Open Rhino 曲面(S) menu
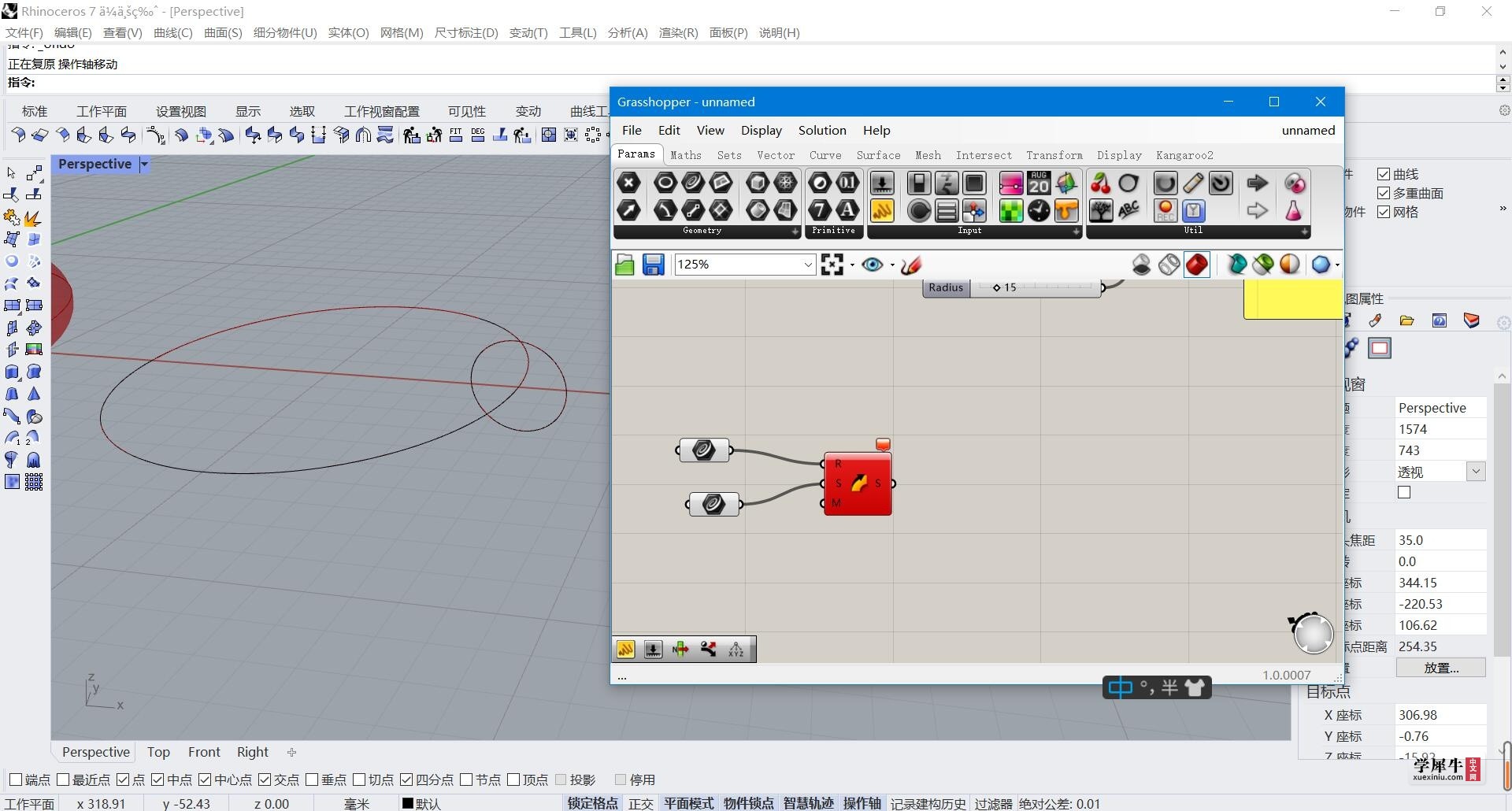 click(x=223, y=32)
